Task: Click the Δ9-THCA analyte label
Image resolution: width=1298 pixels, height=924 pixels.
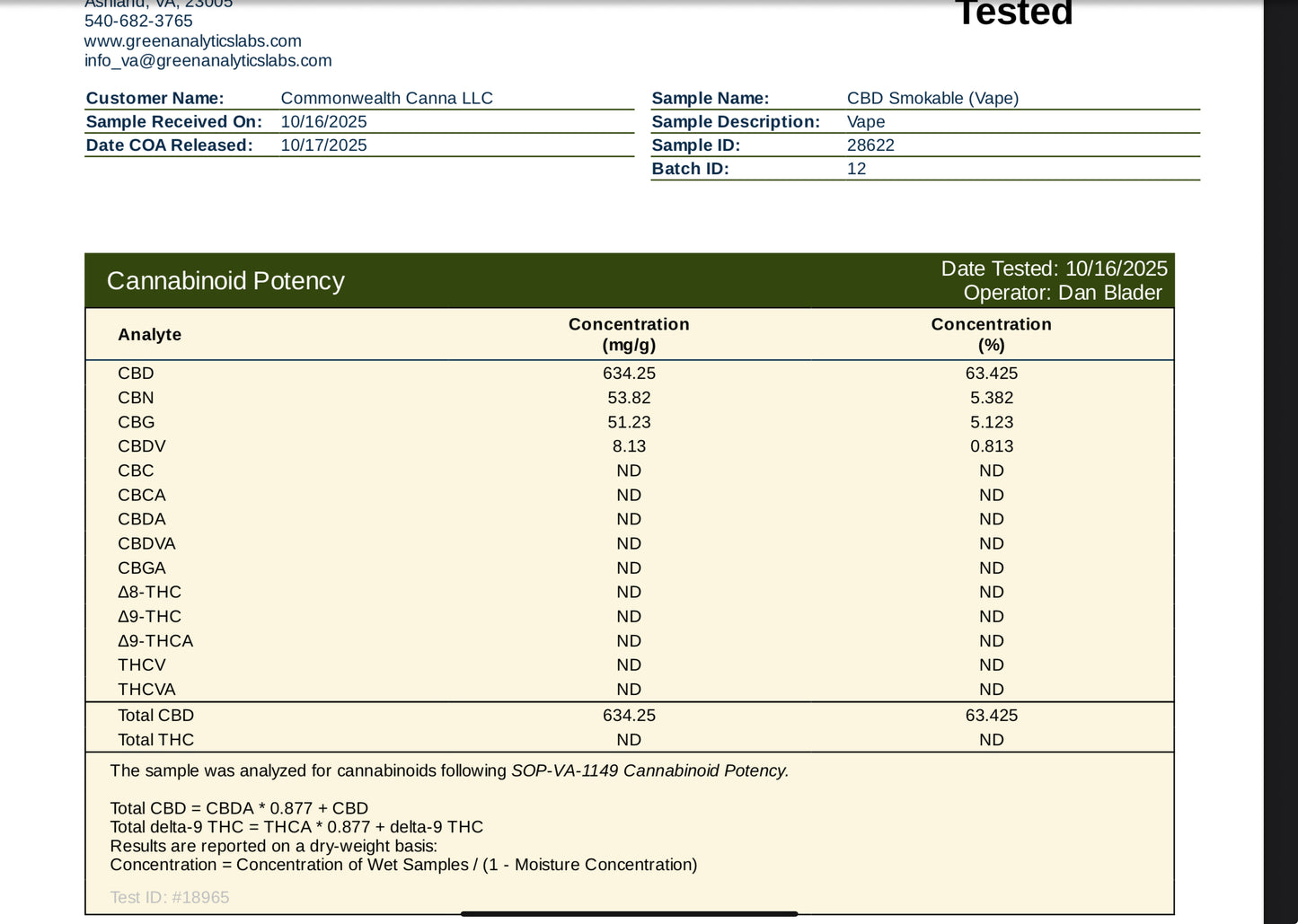Action: (x=155, y=641)
